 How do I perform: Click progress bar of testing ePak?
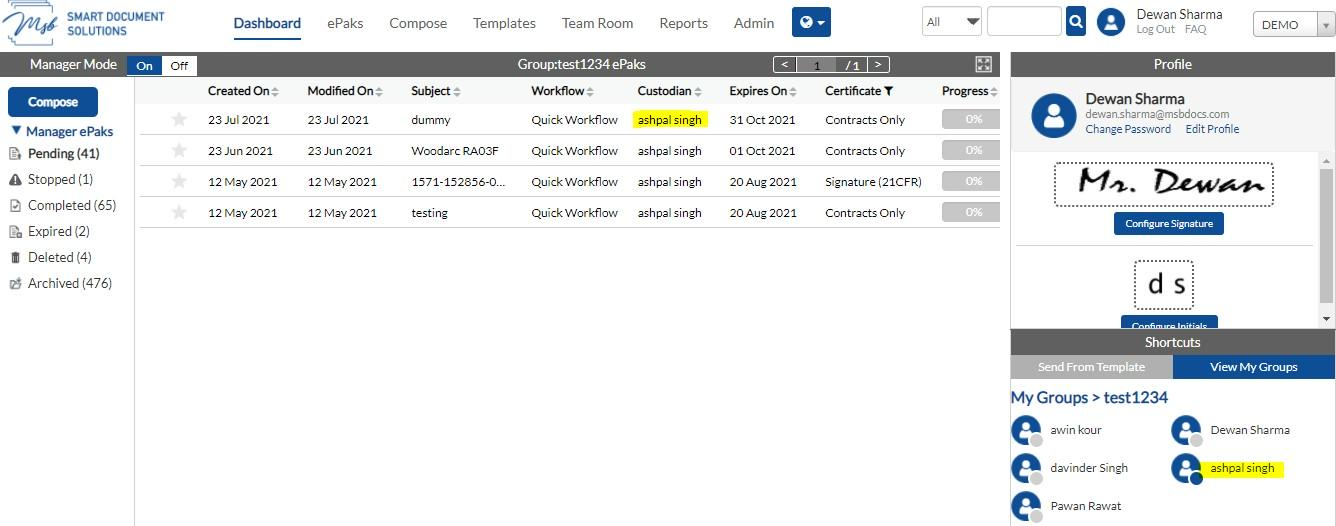[971, 212]
